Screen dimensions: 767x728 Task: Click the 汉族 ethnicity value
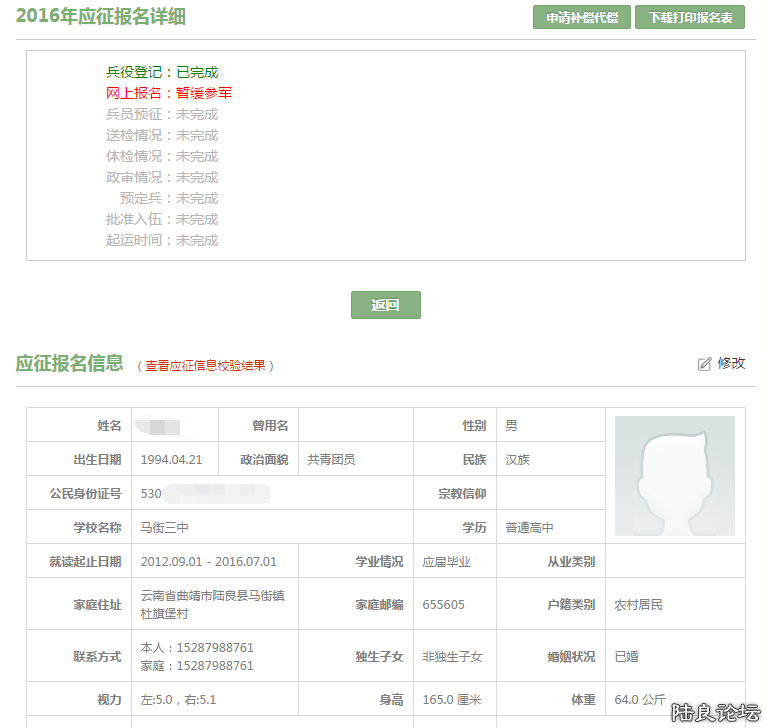point(518,459)
